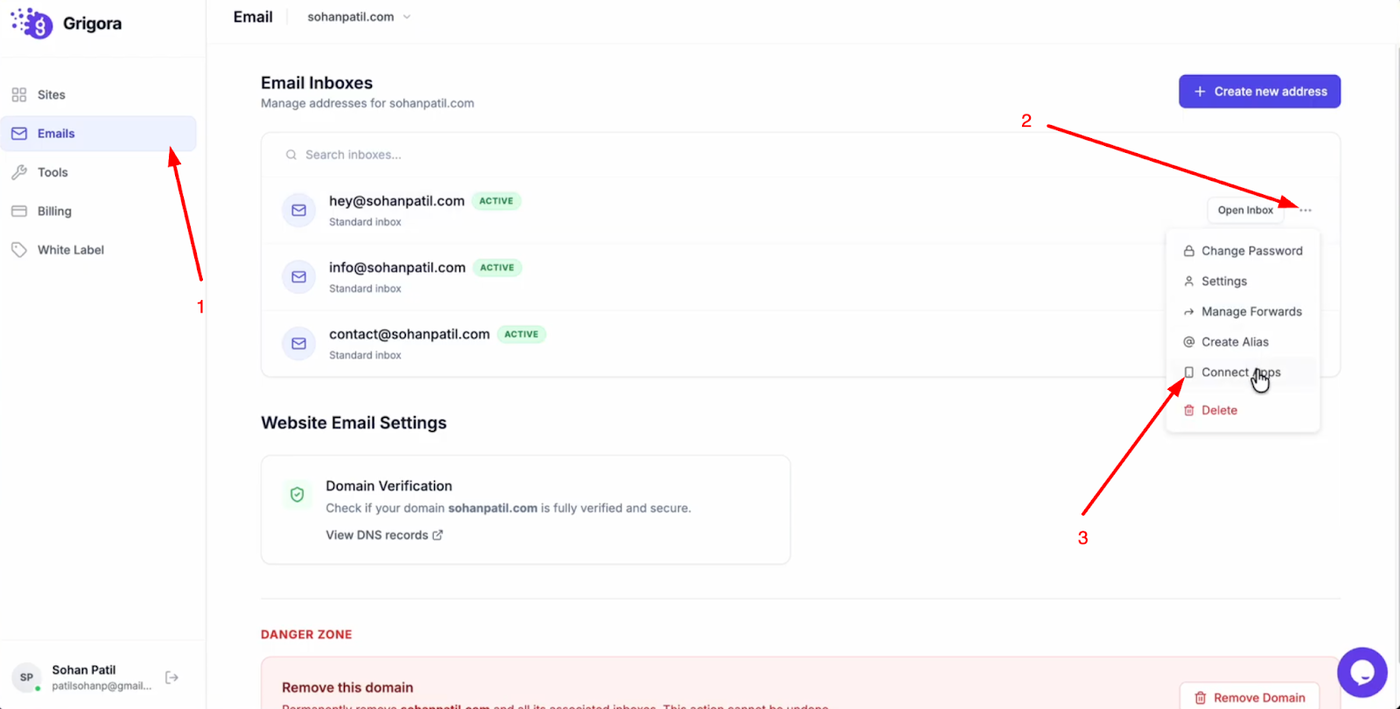Click the SP user avatar

coord(27,678)
